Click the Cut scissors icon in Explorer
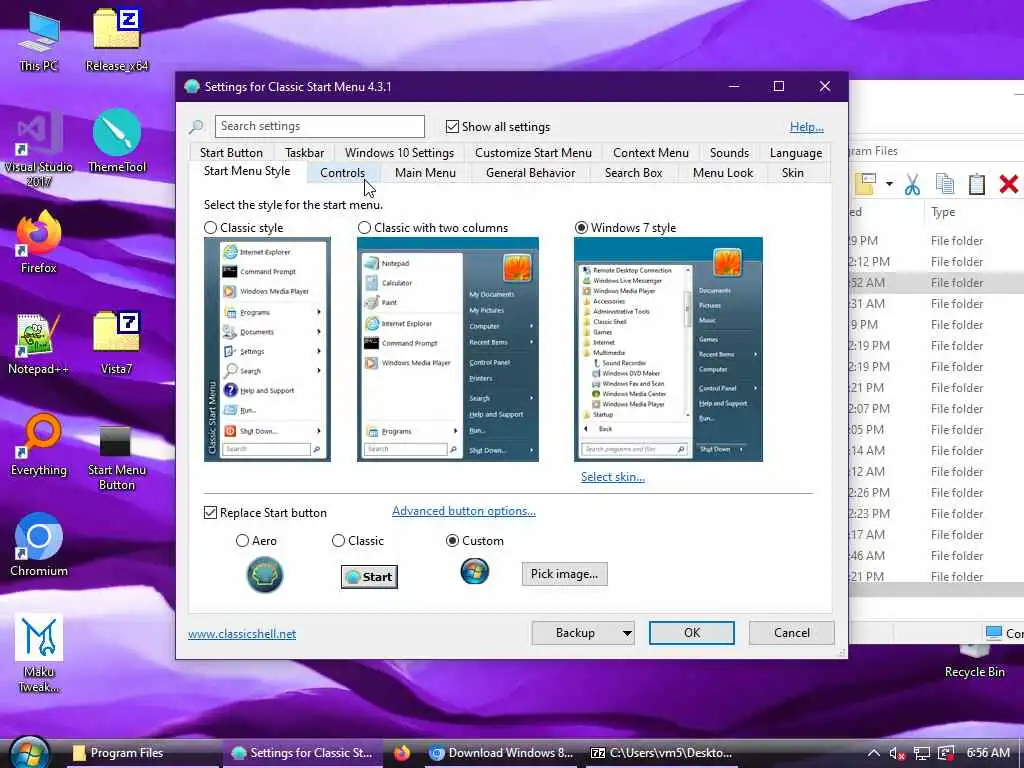The width and height of the screenshot is (1024, 768). pyautogui.click(x=912, y=184)
